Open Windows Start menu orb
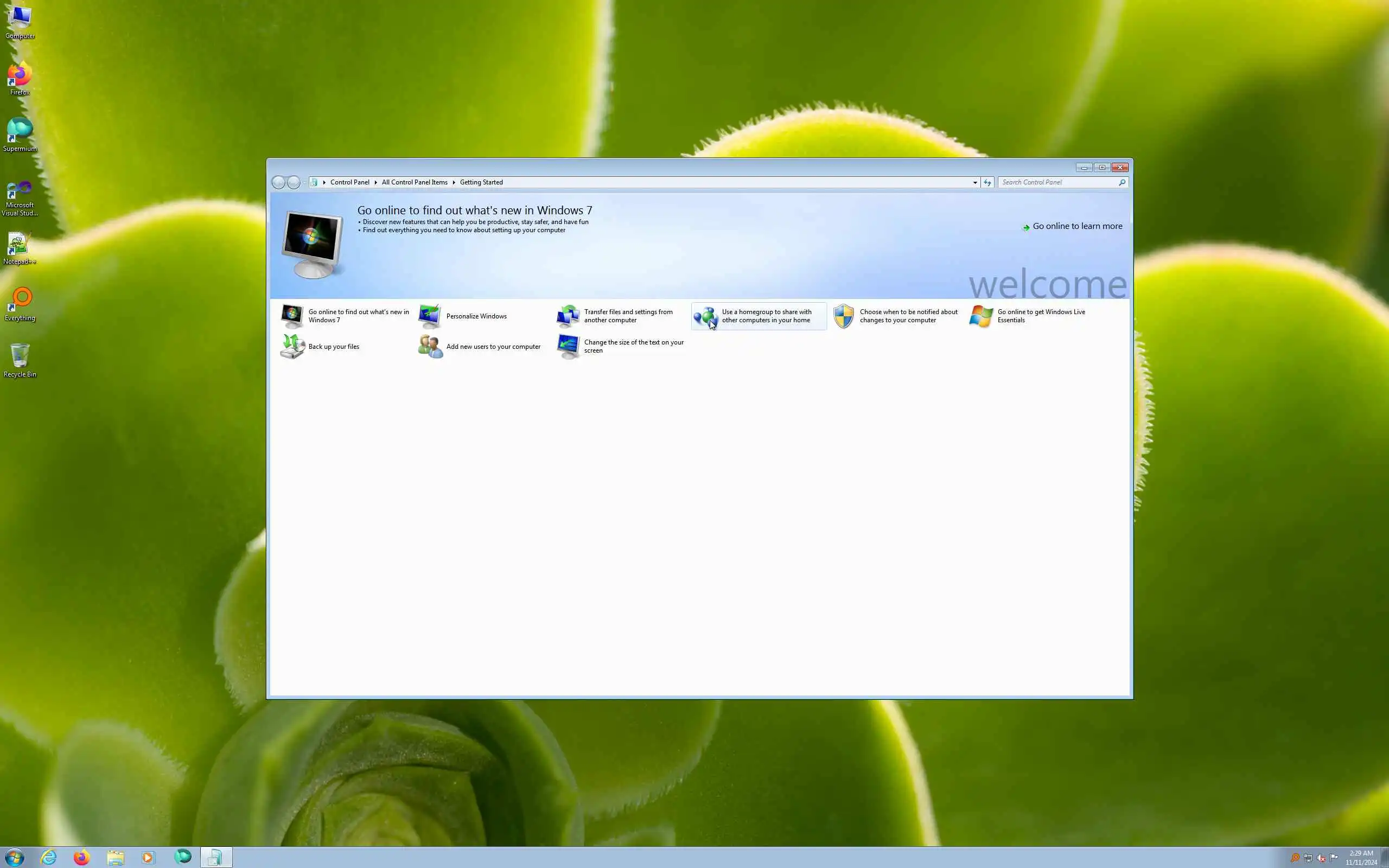Screen dimensions: 1389x868 [x=14, y=857]
